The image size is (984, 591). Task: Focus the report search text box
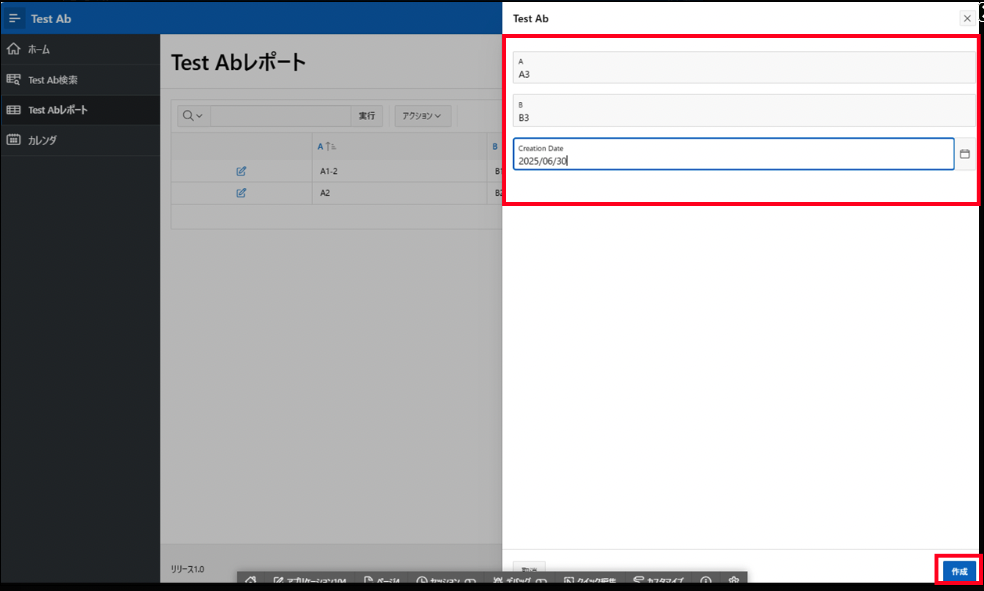(280, 116)
